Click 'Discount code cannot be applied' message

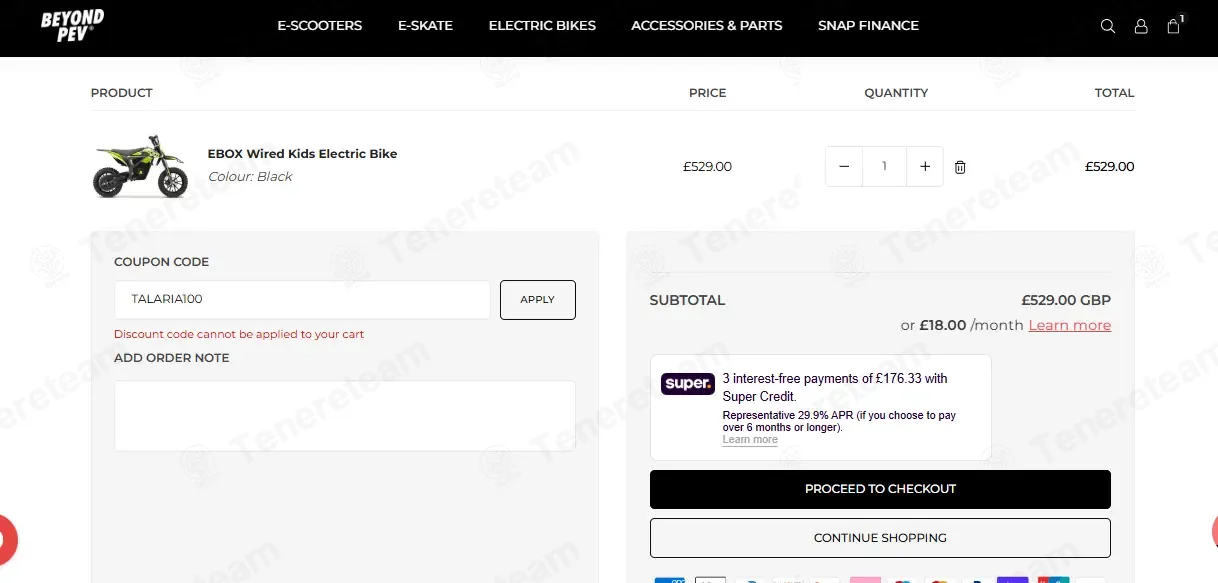(239, 335)
